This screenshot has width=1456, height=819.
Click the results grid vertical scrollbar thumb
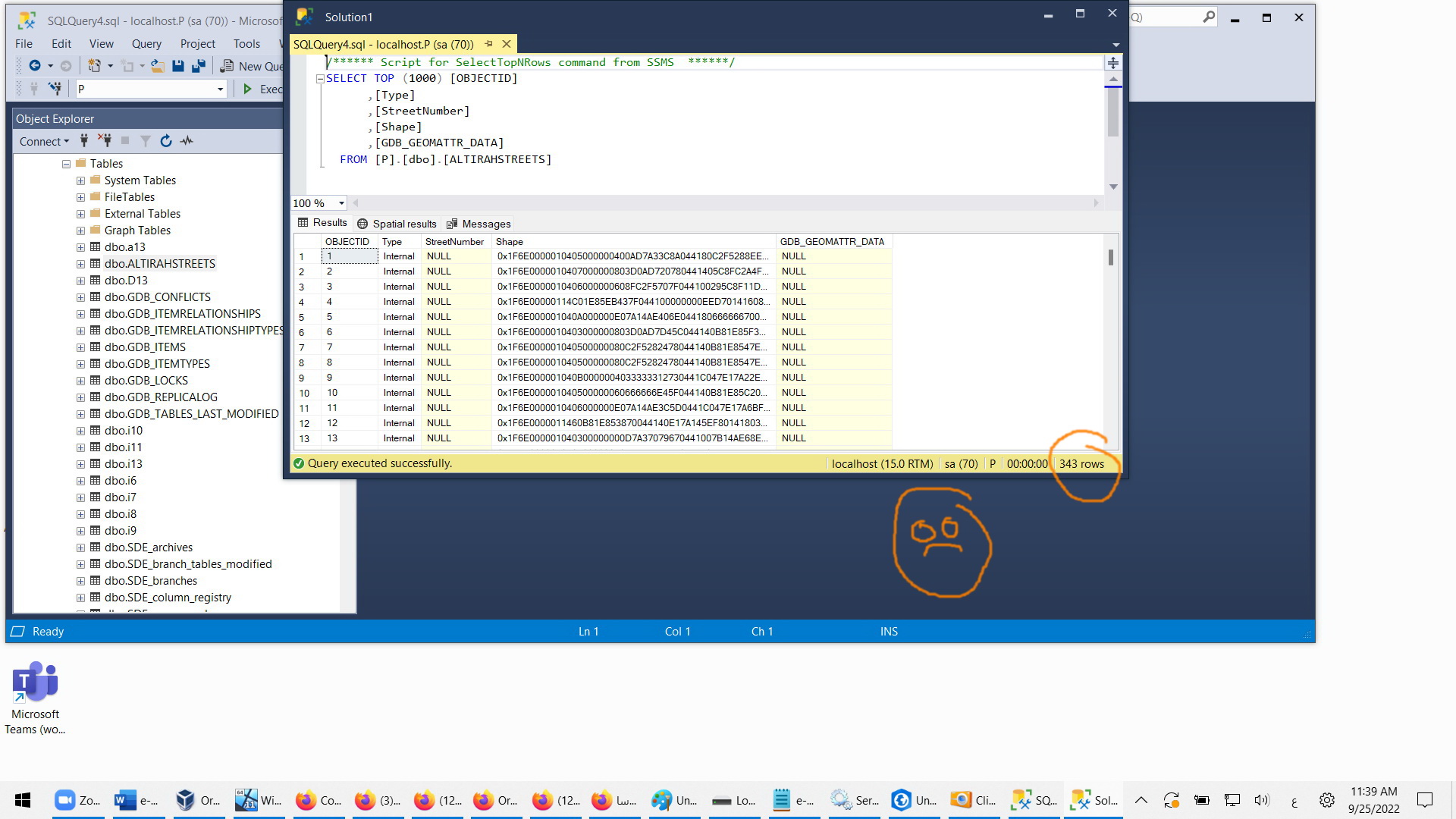pyautogui.click(x=1111, y=258)
